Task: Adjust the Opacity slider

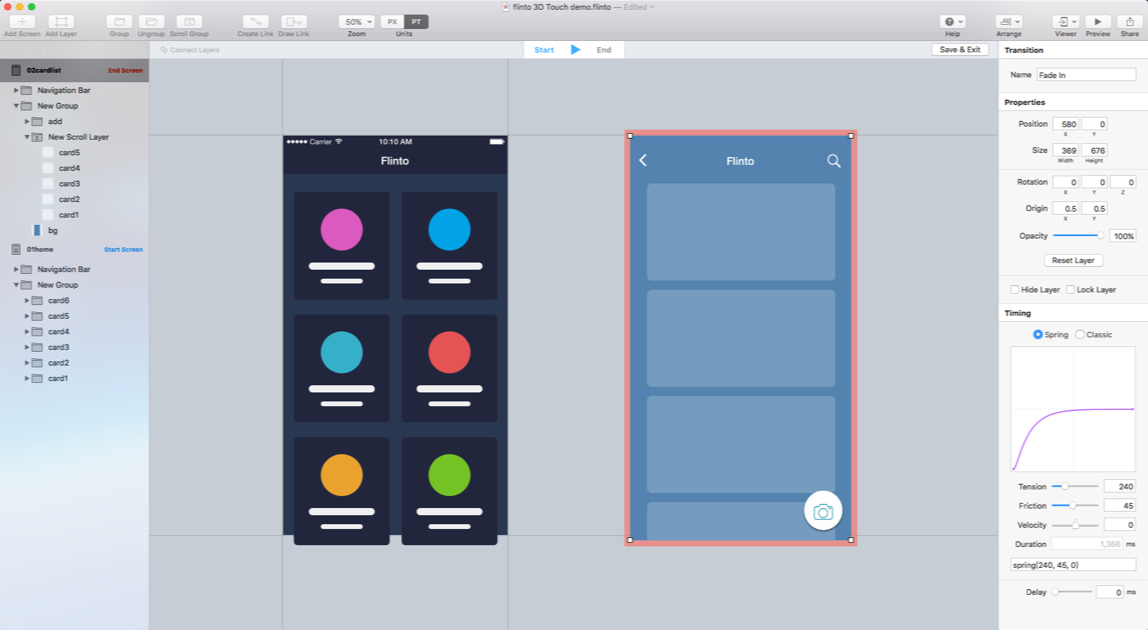Action: coord(1078,235)
